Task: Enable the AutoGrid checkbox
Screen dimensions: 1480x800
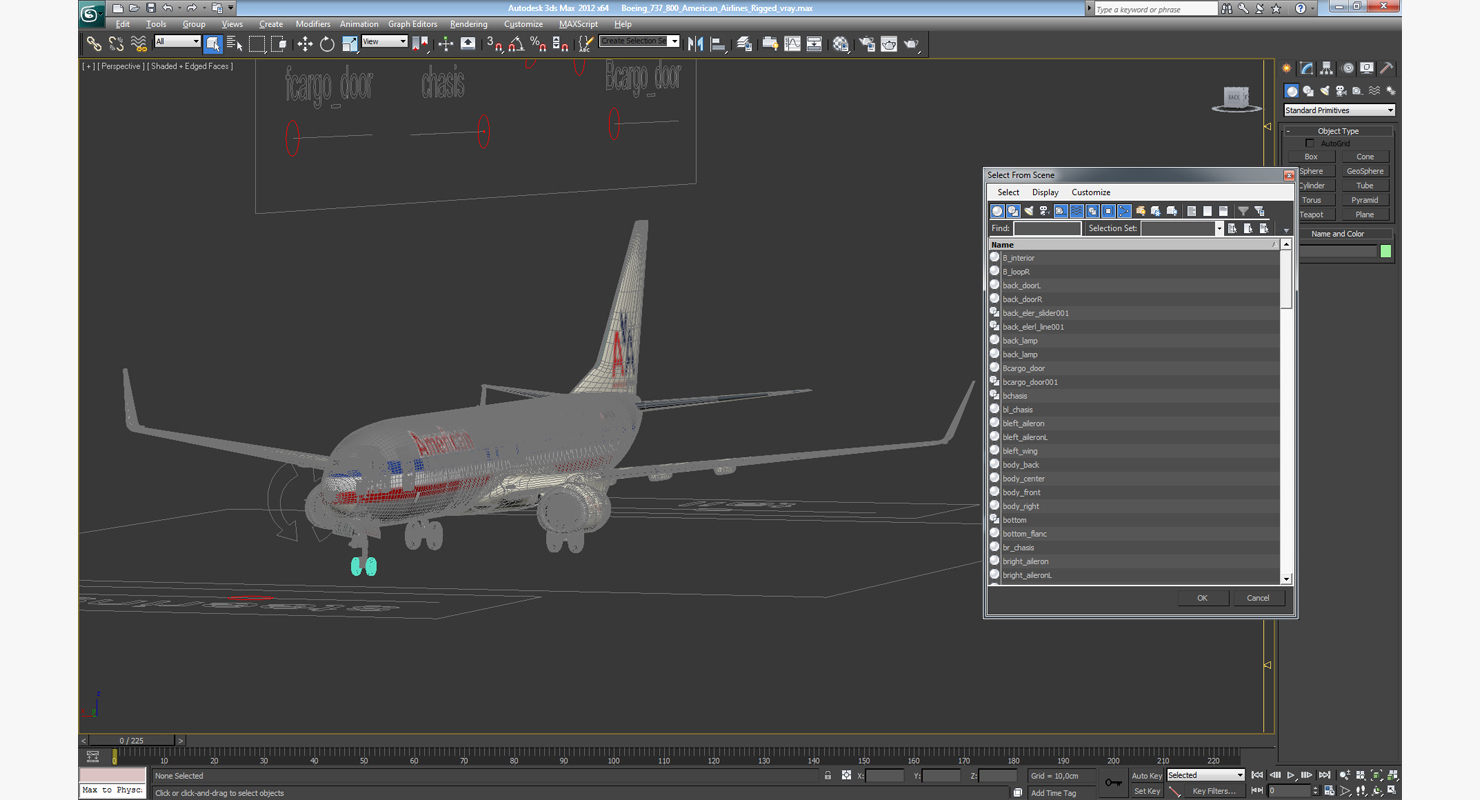Action: 1310,143
